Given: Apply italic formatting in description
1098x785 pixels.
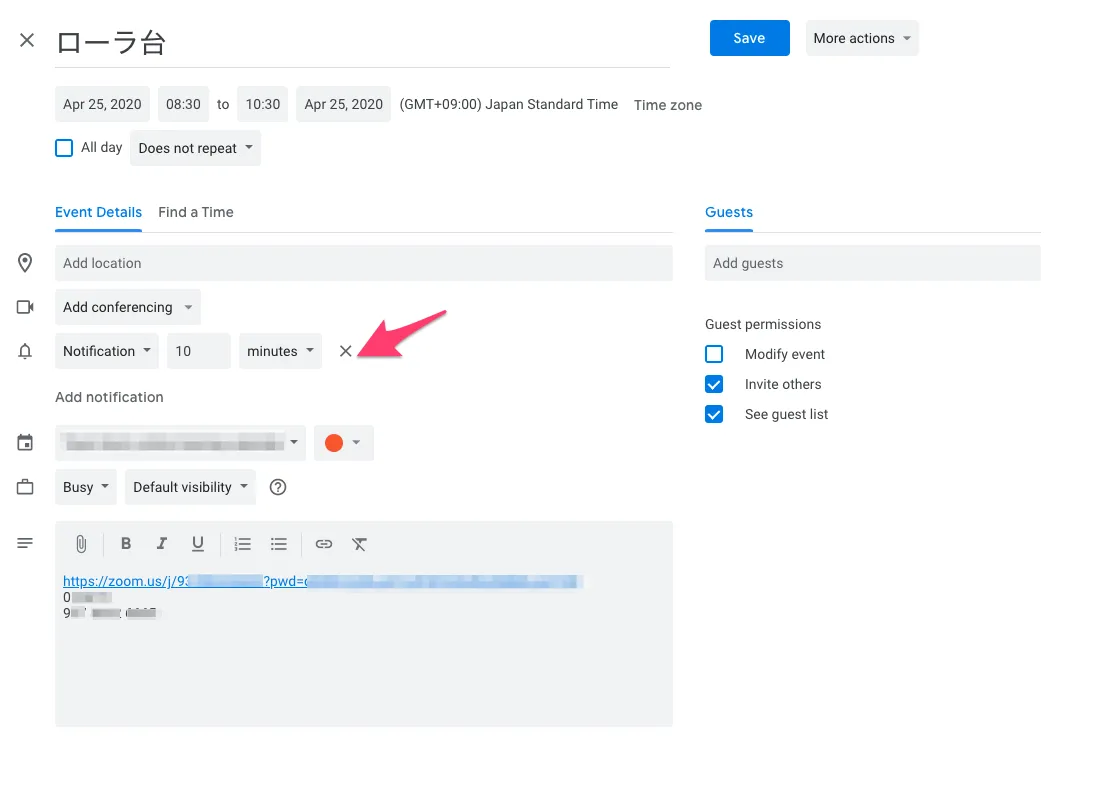Looking at the screenshot, I should click(x=161, y=544).
